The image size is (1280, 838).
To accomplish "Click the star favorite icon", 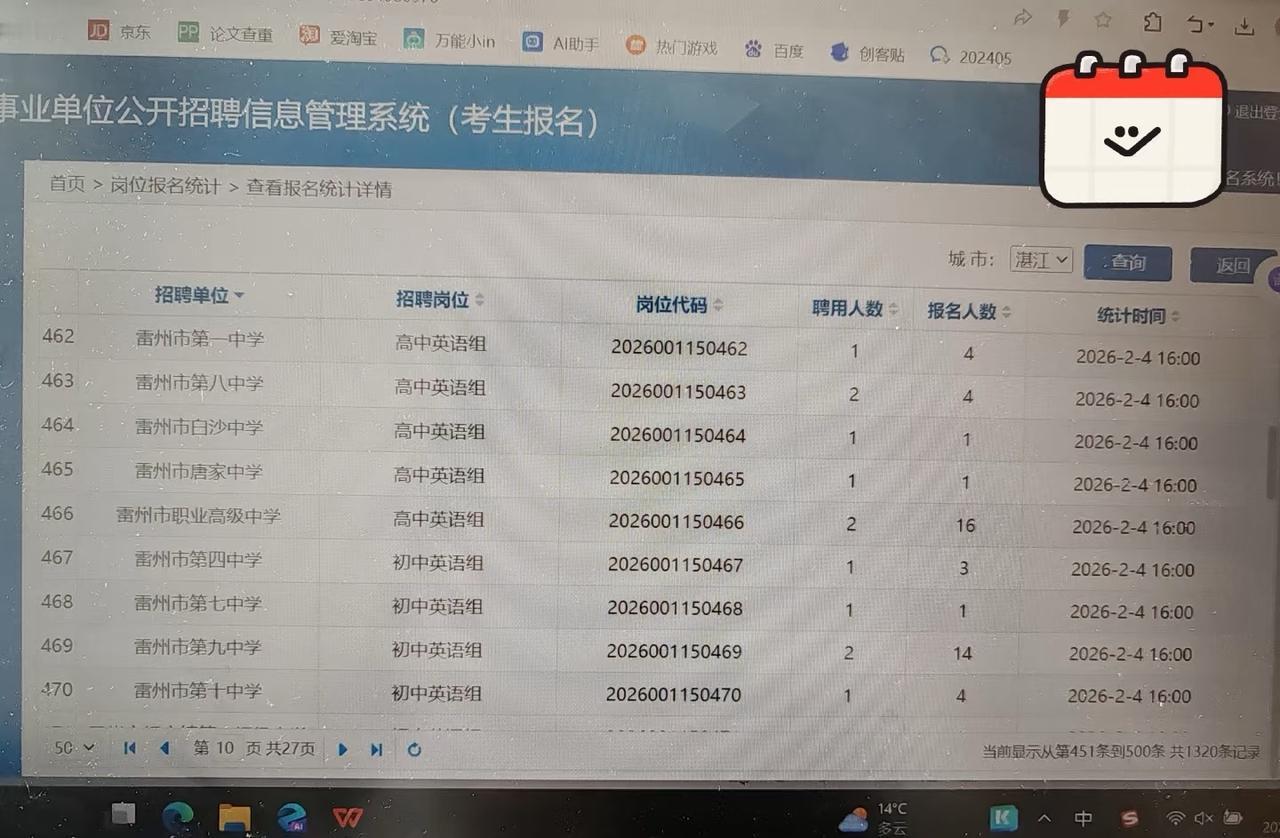I will (x=1103, y=19).
